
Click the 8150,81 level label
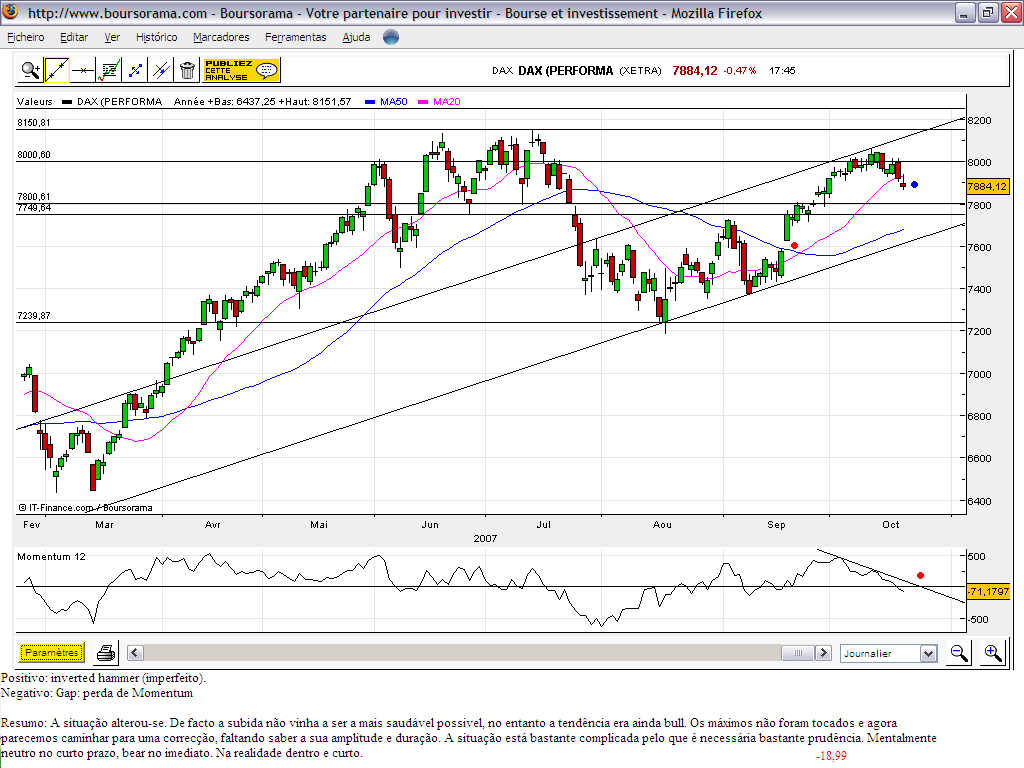pos(34,122)
